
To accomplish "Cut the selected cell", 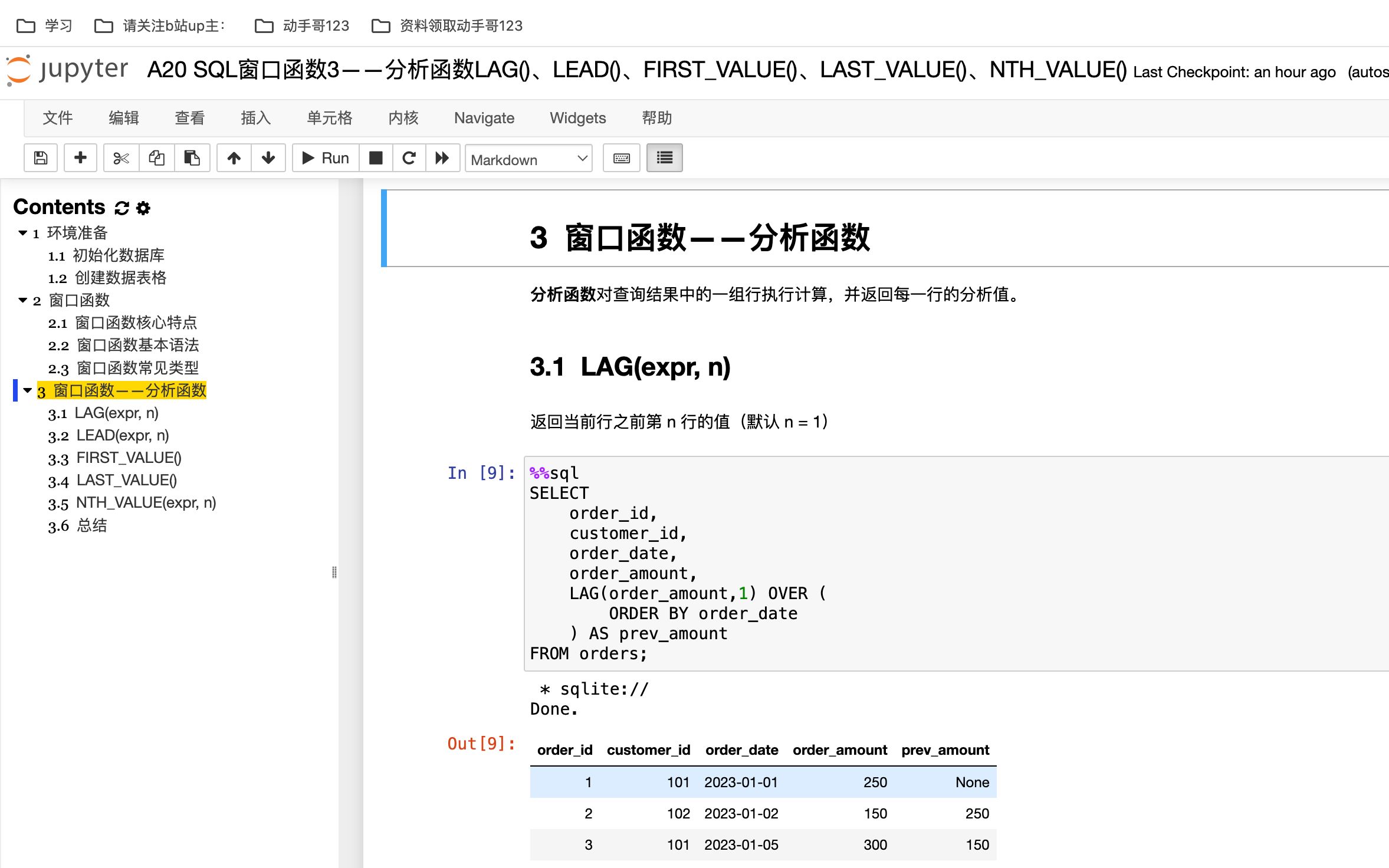I will [x=120, y=157].
